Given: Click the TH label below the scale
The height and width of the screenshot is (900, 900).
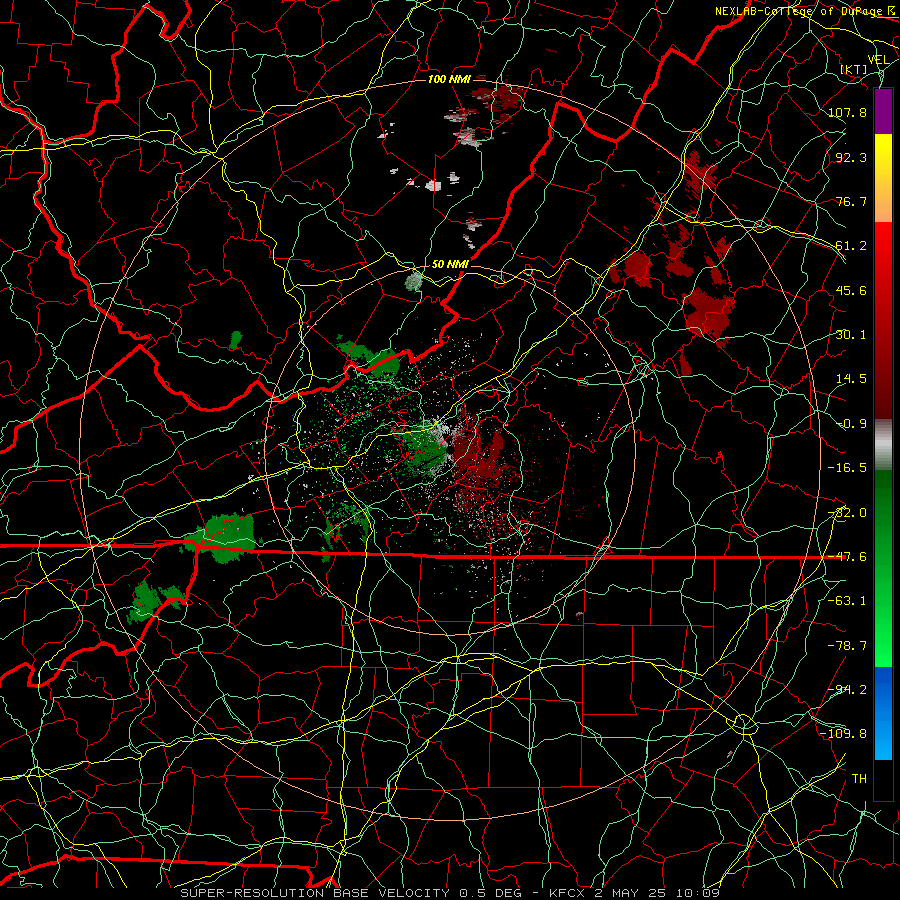Looking at the screenshot, I should coord(859,779).
